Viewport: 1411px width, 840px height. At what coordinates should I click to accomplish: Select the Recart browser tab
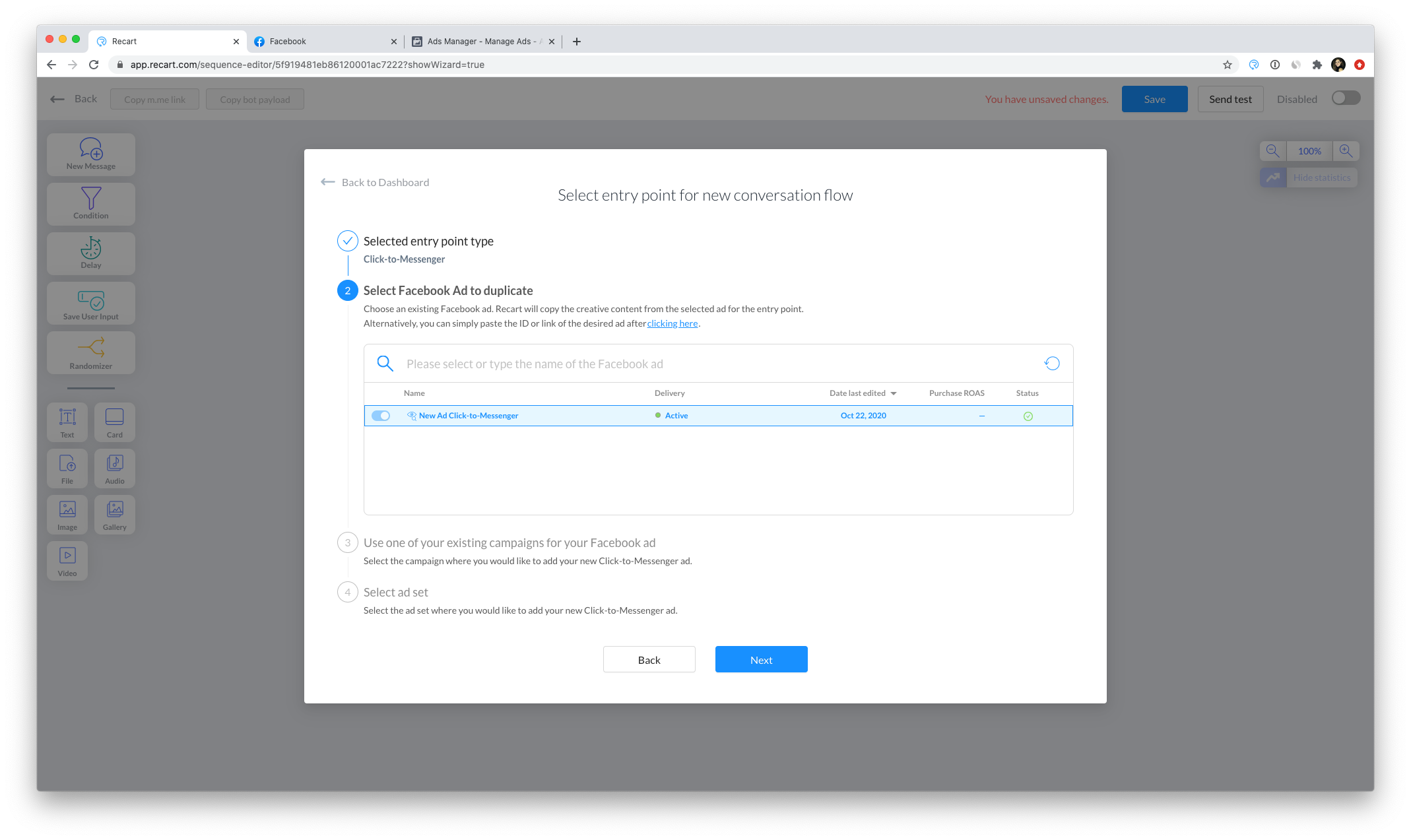point(168,42)
